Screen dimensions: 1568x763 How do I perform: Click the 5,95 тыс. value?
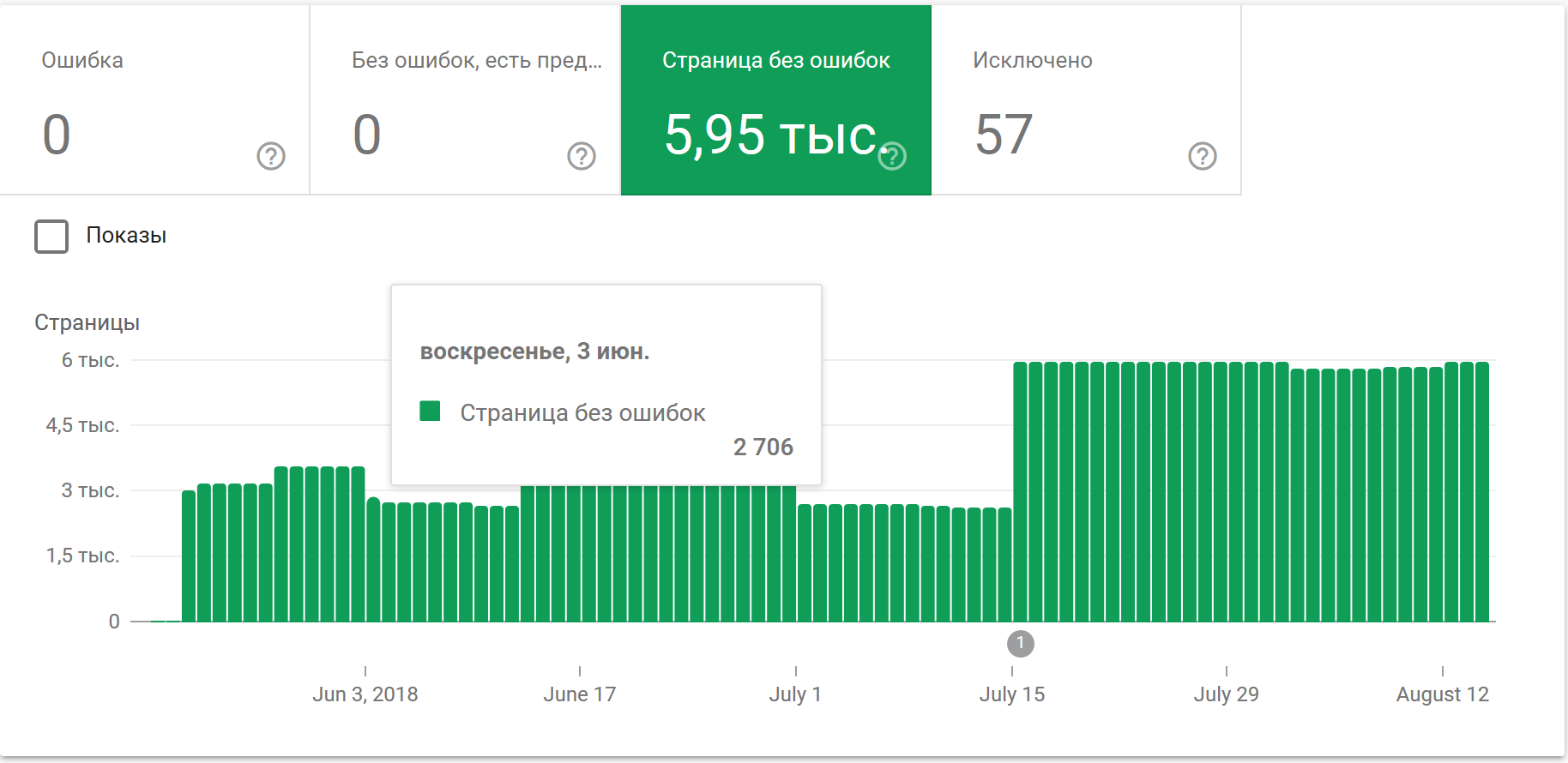[x=770, y=135]
